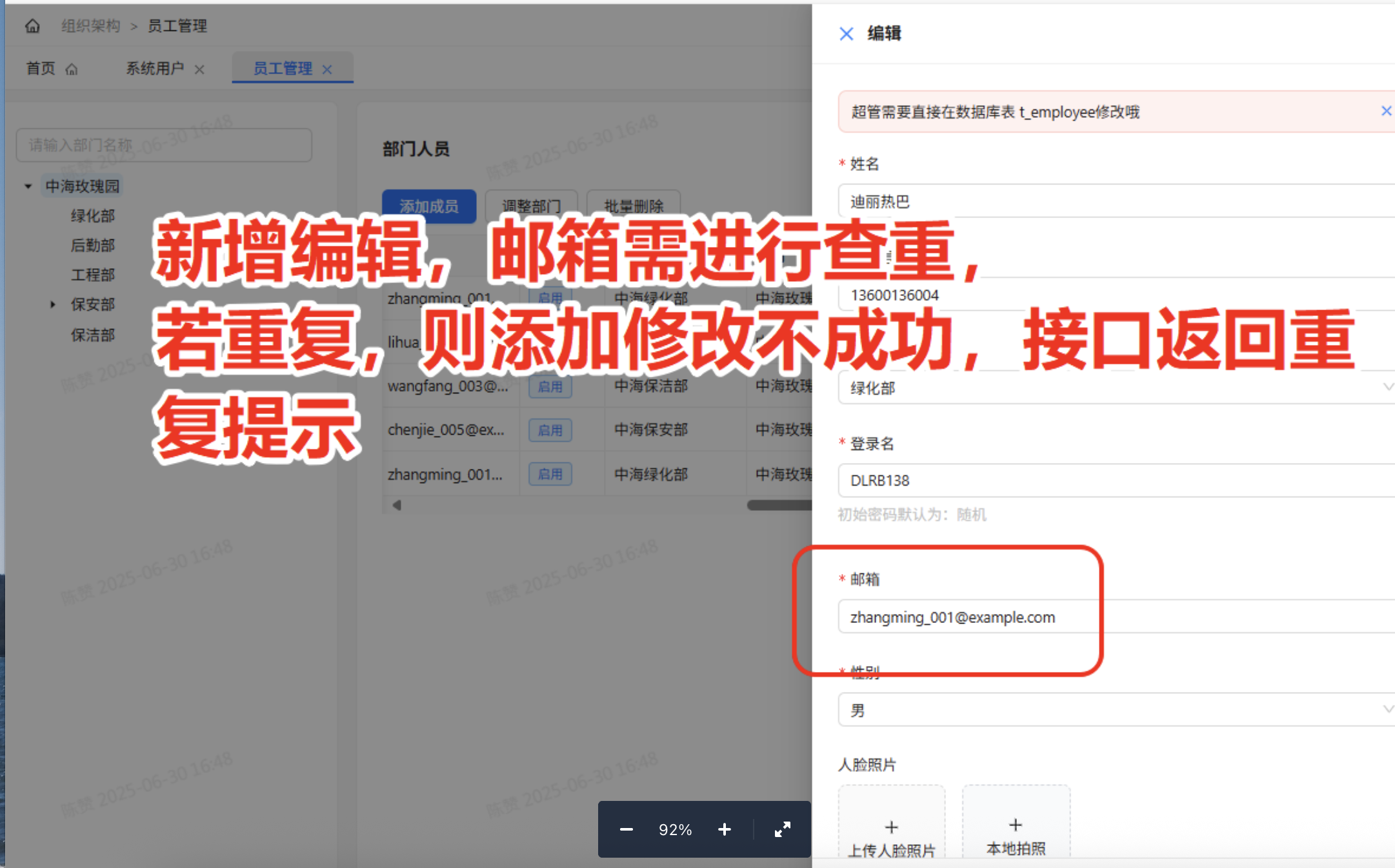Image resolution: width=1395 pixels, height=868 pixels.
Task: Click plus for 本地拍照 capture
Action: tap(1015, 825)
